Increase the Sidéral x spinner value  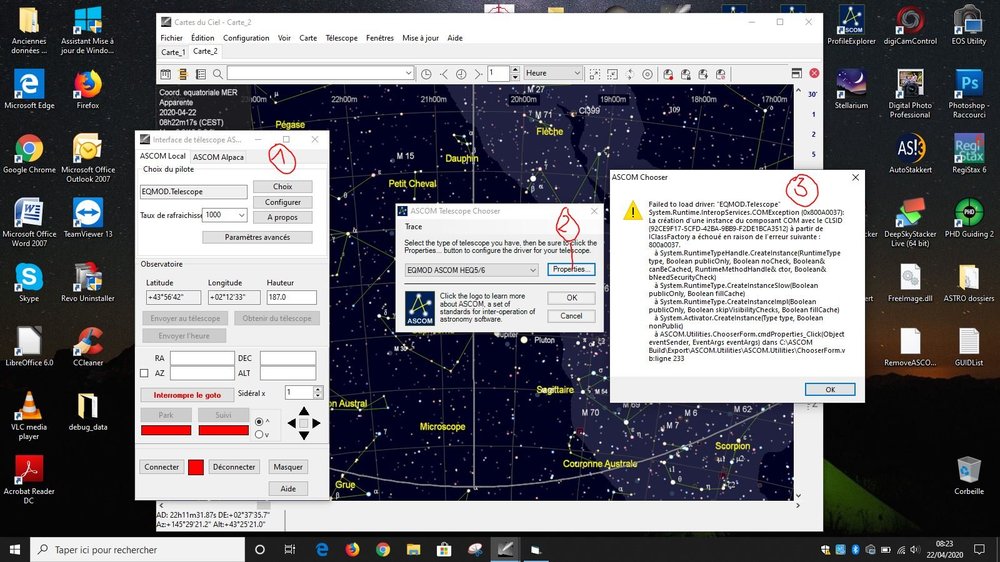pos(318,388)
